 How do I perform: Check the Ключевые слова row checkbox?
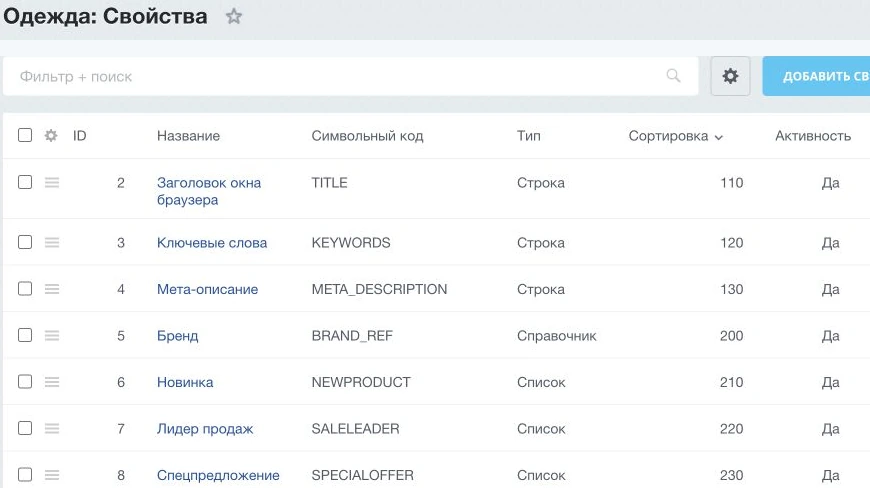(x=25, y=242)
